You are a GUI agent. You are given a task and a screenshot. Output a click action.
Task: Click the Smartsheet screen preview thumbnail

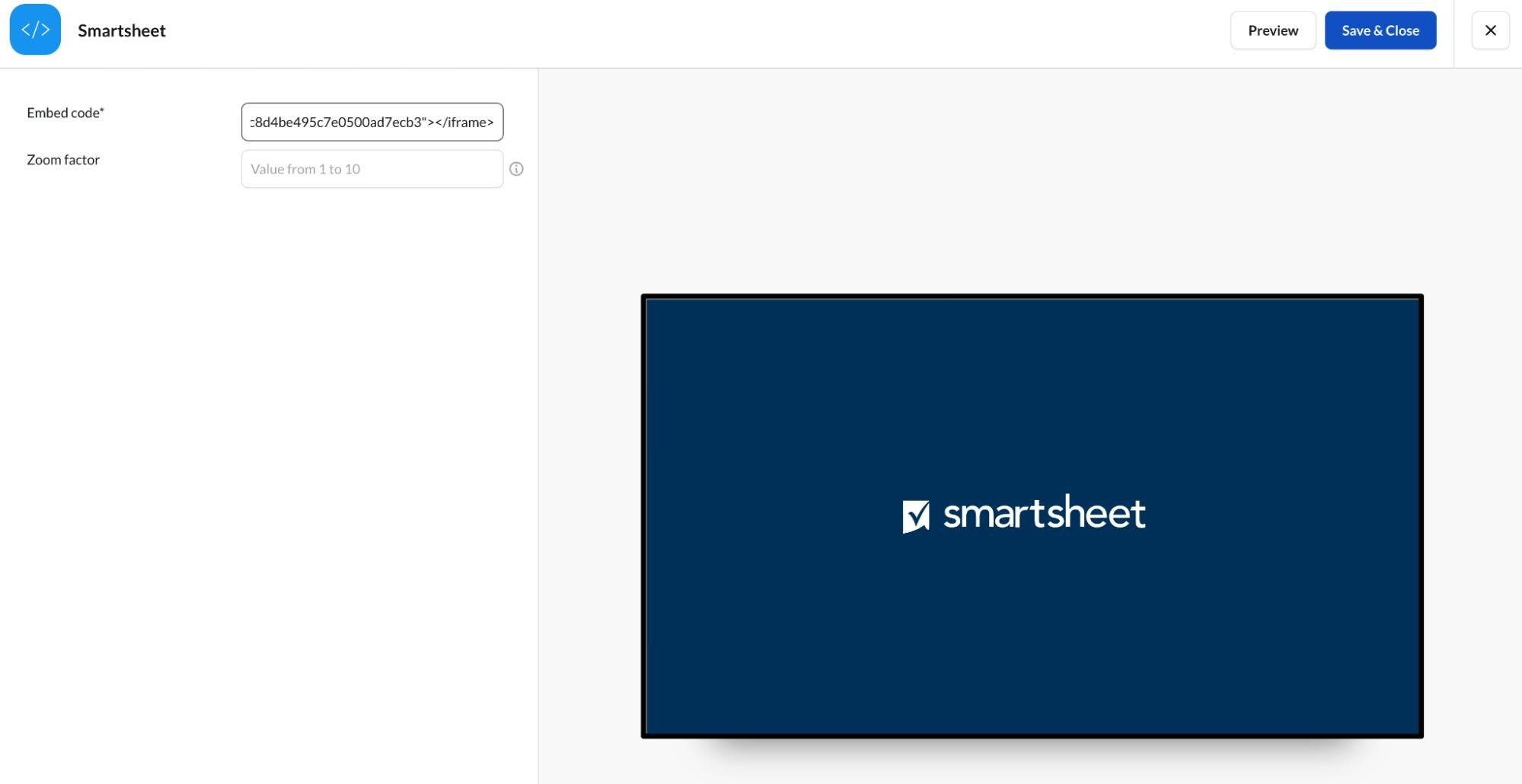coord(1032,516)
